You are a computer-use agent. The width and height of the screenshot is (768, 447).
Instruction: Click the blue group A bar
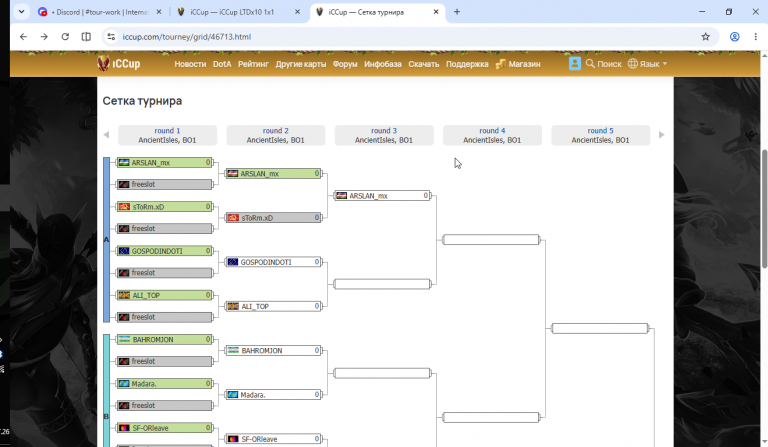point(106,240)
